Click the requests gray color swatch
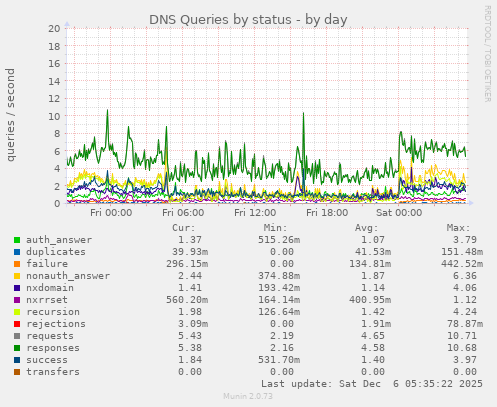Viewport: 497px width, 407px height. [x=17, y=336]
